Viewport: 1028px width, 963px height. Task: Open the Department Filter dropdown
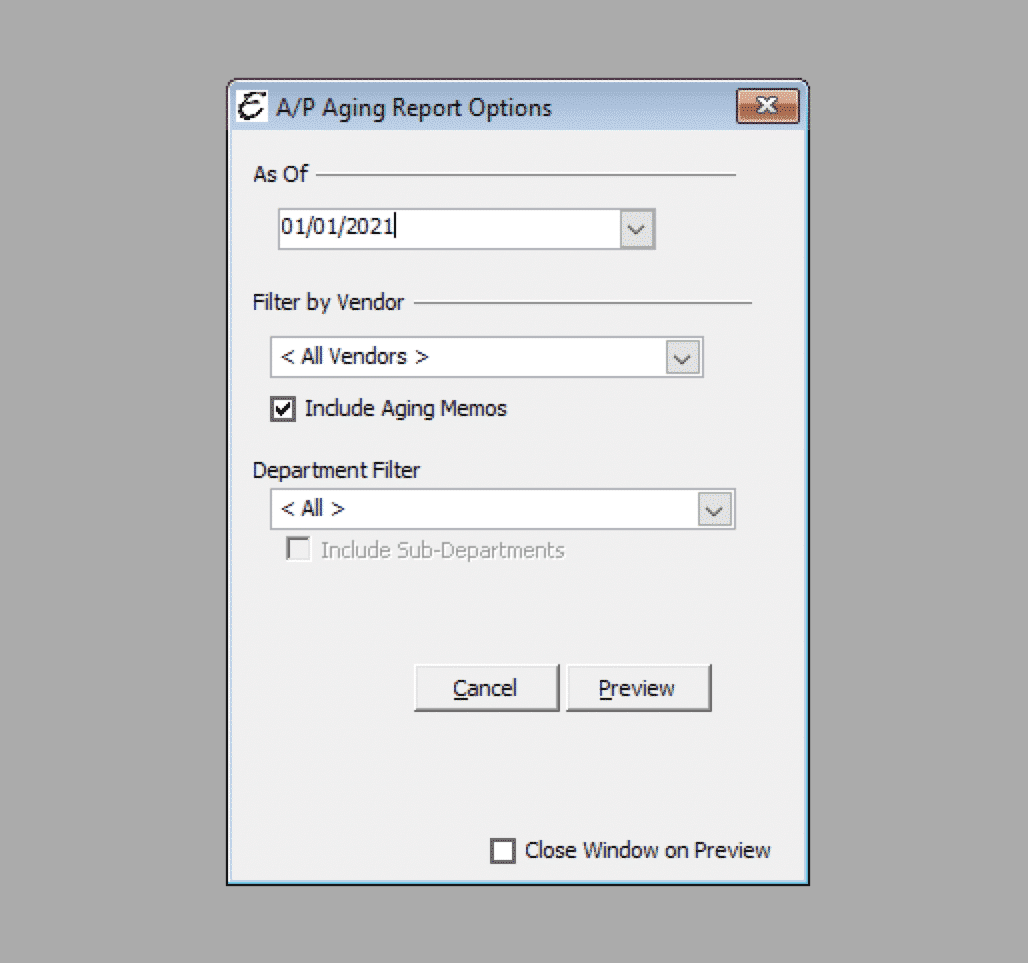tap(714, 509)
